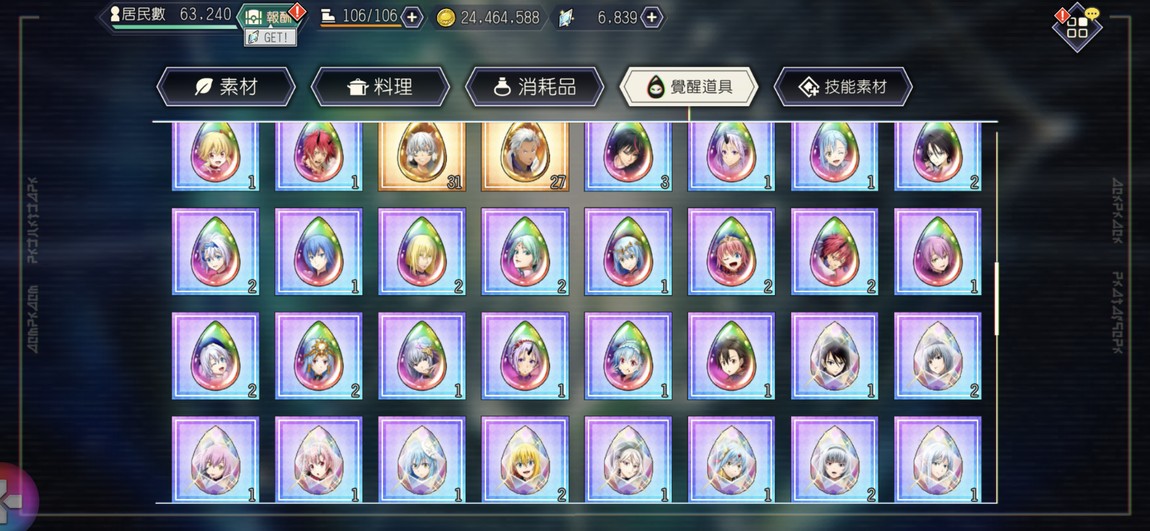Tap the crystal egg with black-haired character
The image size is (1150, 531).
point(835,356)
